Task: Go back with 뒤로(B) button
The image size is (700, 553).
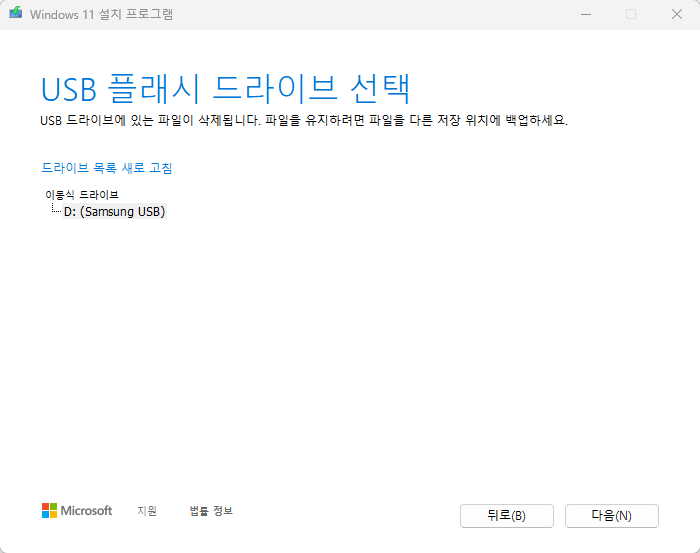Action: coord(507,516)
